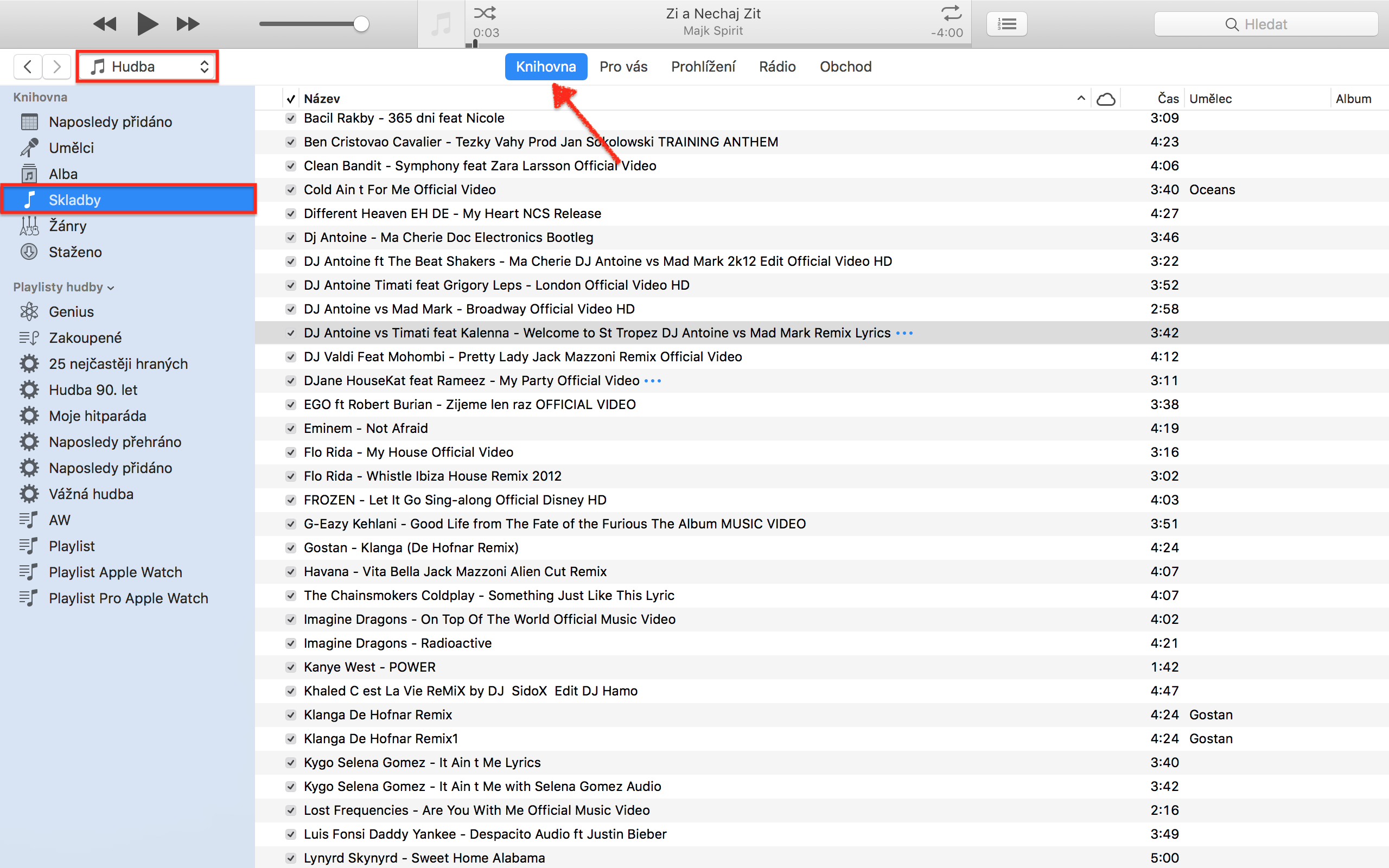Uncheck Flo Rida - My House checkbox
Screen dimensions: 1389x868
pyautogui.click(x=291, y=452)
